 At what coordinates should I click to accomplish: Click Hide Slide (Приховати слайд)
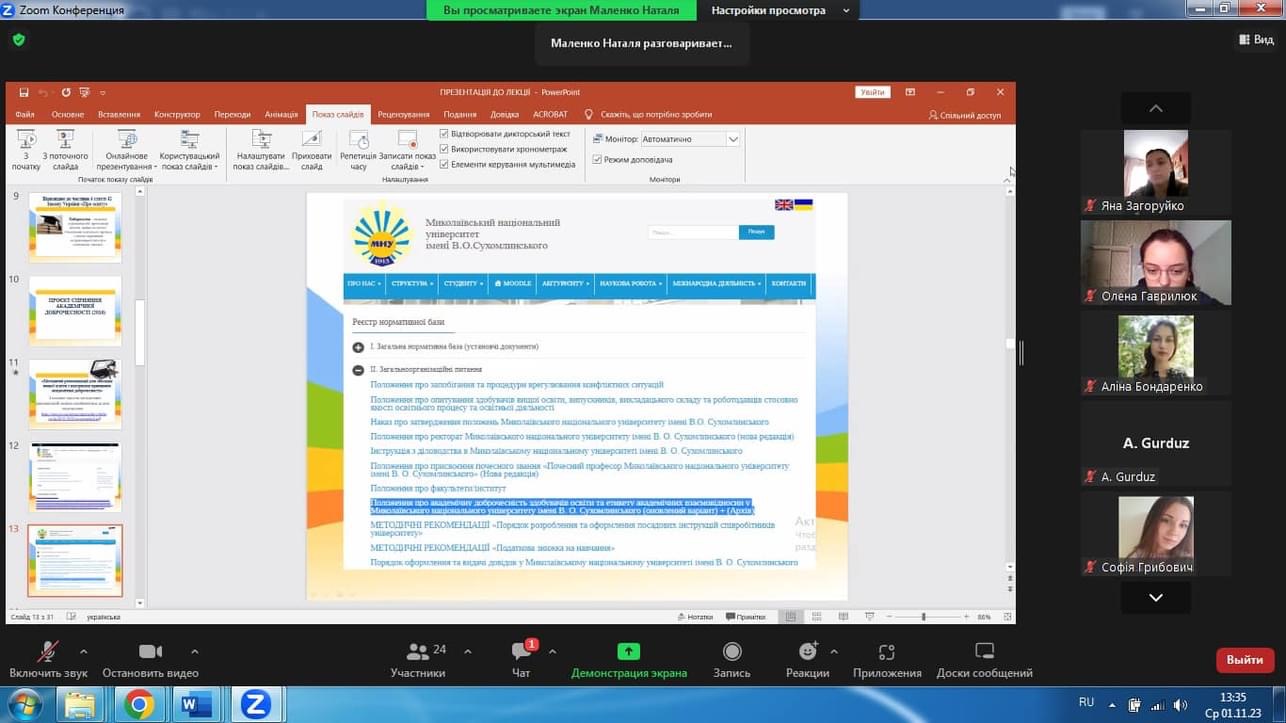pos(312,150)
